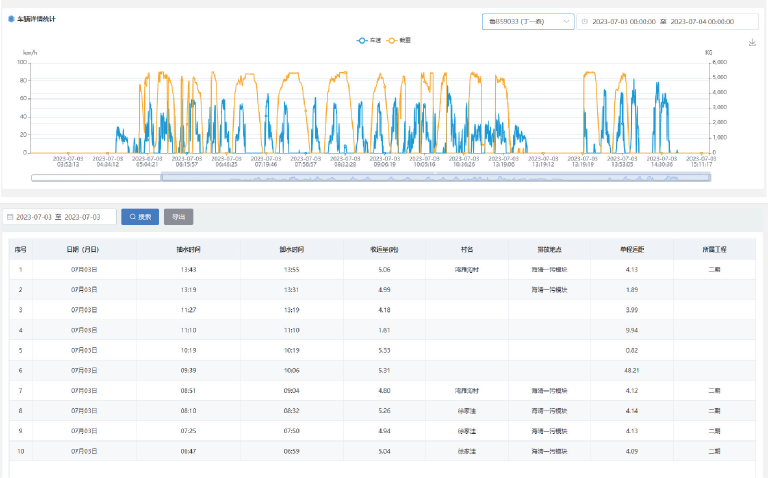The image size is (768, 478).
Task: Select the tonnage value 4.80
Action: (x=384, y=390)
